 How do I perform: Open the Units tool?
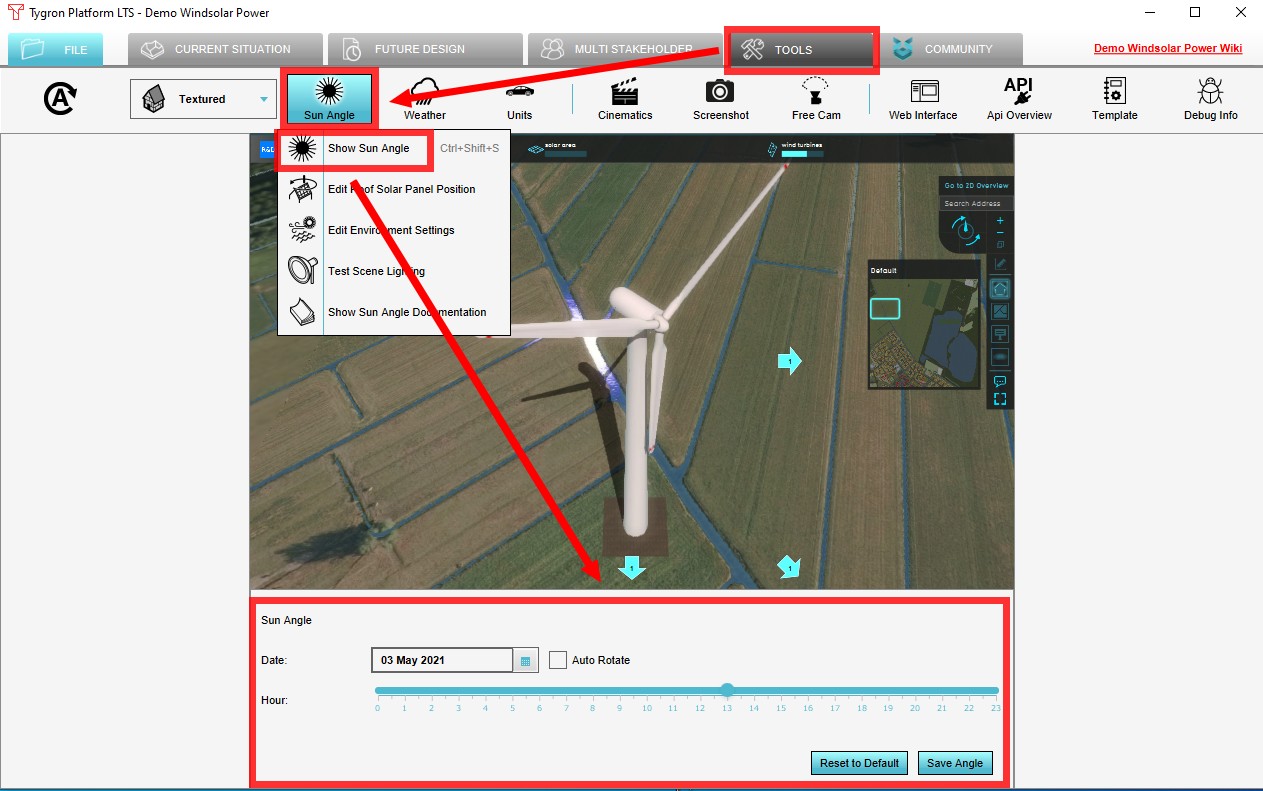click(x=519, y=99)
